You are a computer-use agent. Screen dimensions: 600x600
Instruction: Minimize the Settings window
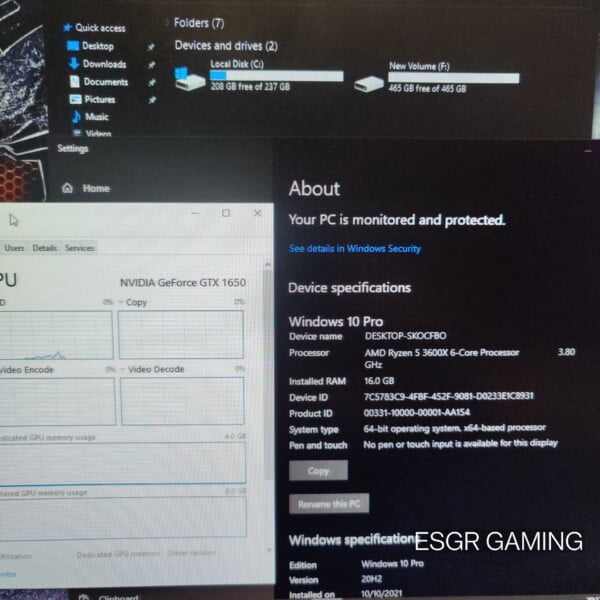point(588,152)
